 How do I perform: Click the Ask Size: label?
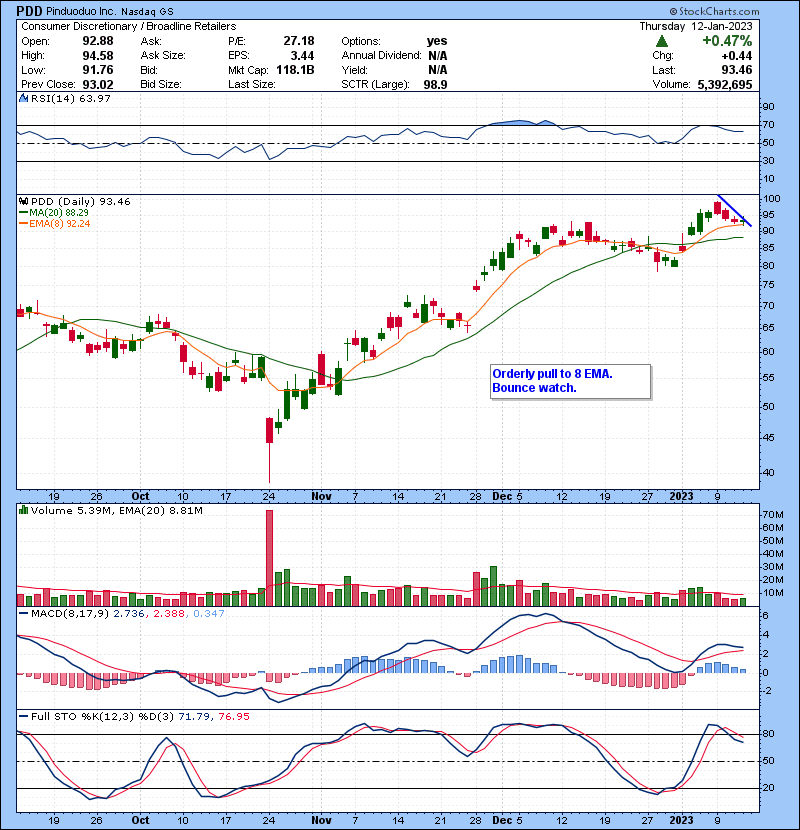click(x=163, y=56)
